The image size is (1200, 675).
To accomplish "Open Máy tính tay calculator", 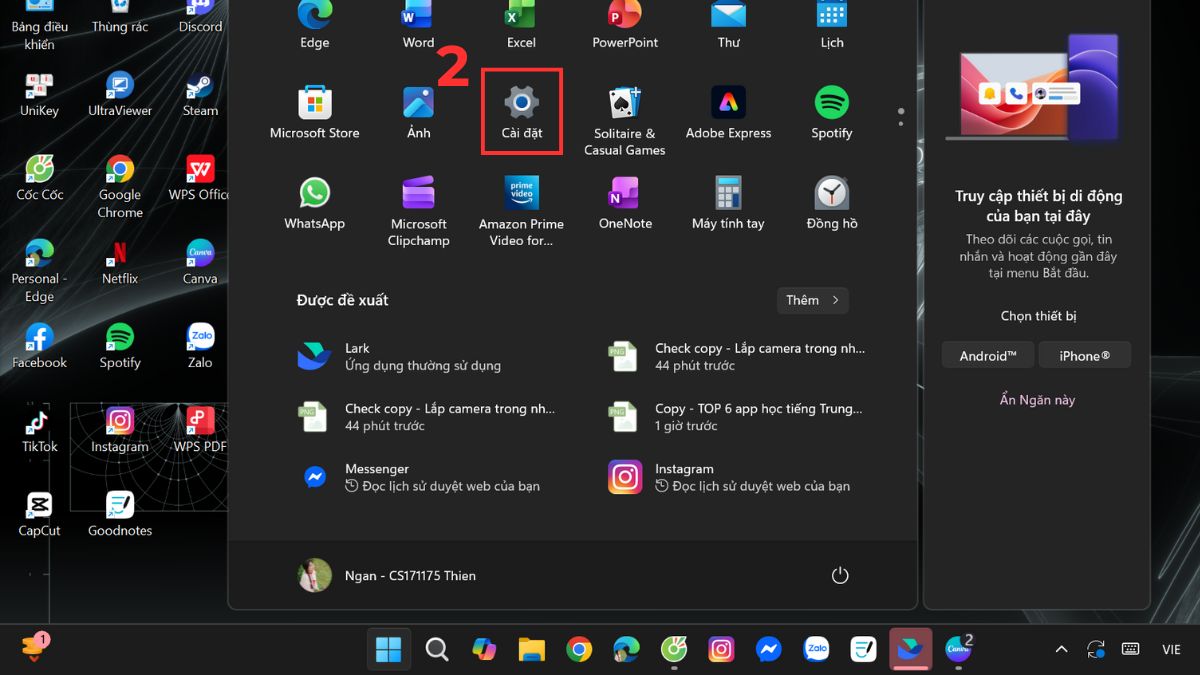I will (728, 204).
